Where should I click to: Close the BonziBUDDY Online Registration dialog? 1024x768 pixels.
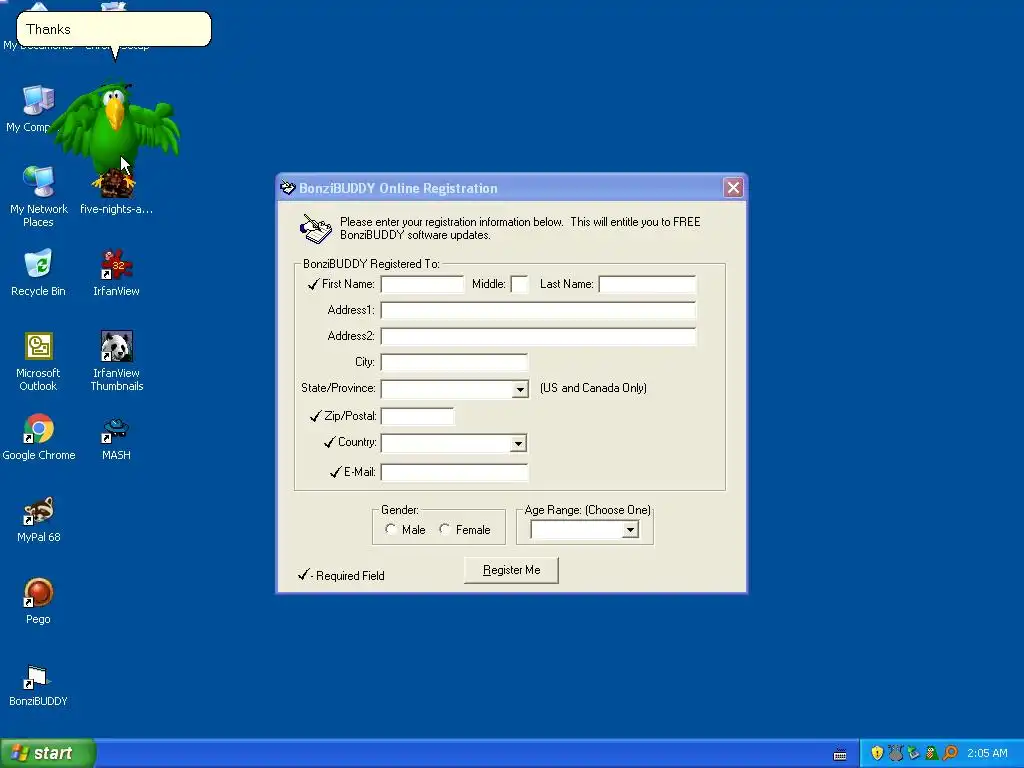point(733,188)
